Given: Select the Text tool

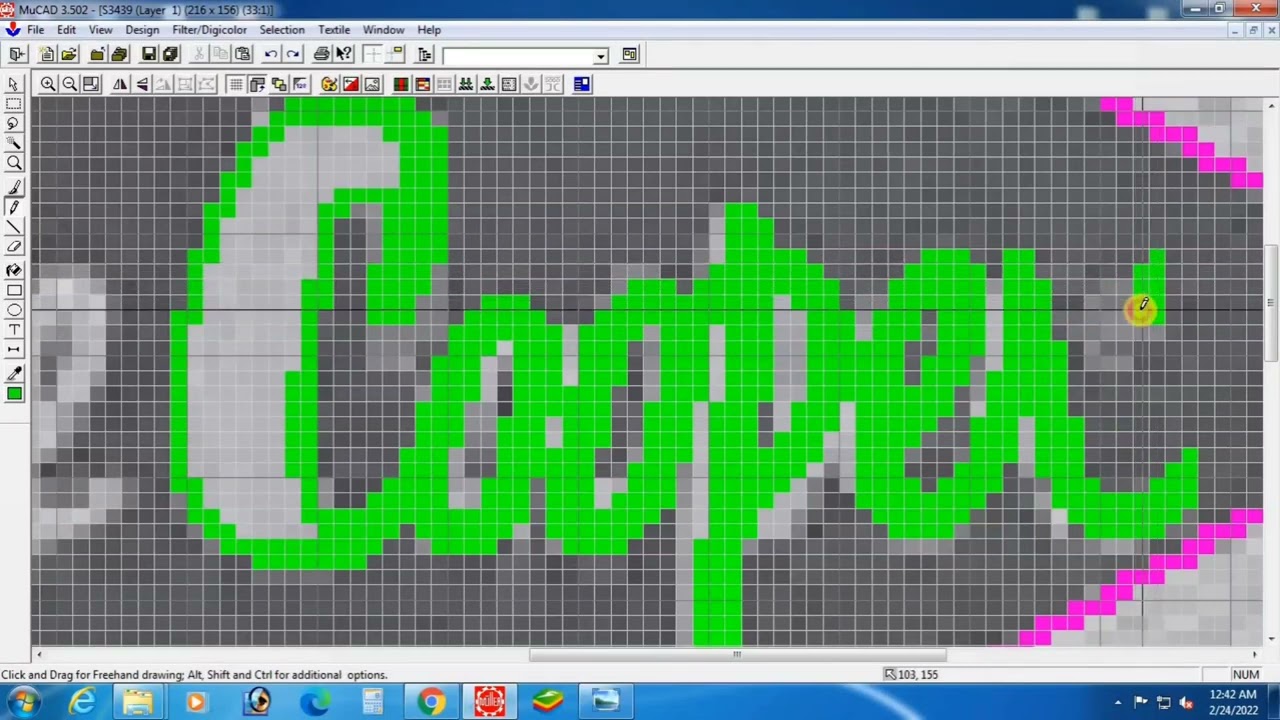Looking at the screenshot, I should click(x=14, y=331).
